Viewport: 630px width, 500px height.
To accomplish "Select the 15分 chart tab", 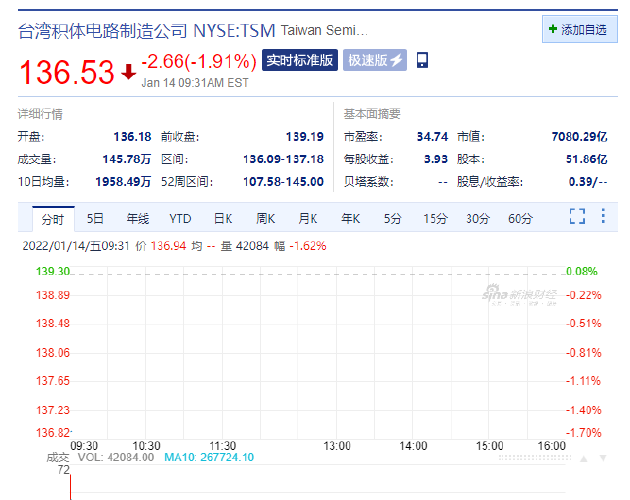I will 435,219.
